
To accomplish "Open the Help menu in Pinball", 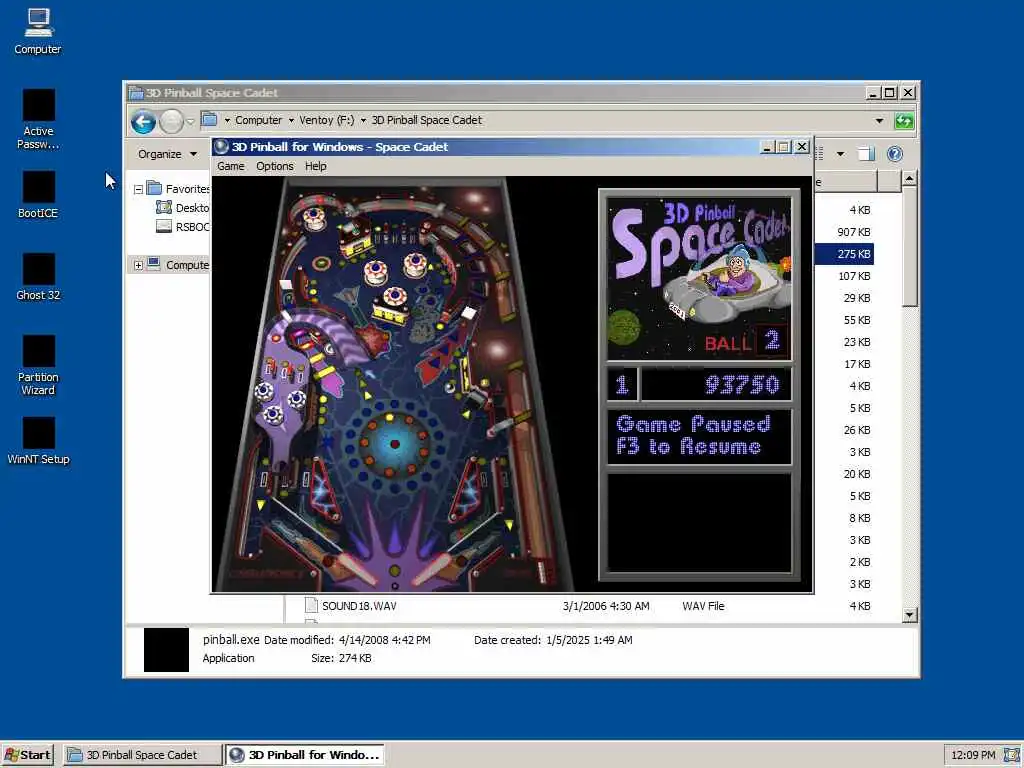I will [x=315, y=166].
